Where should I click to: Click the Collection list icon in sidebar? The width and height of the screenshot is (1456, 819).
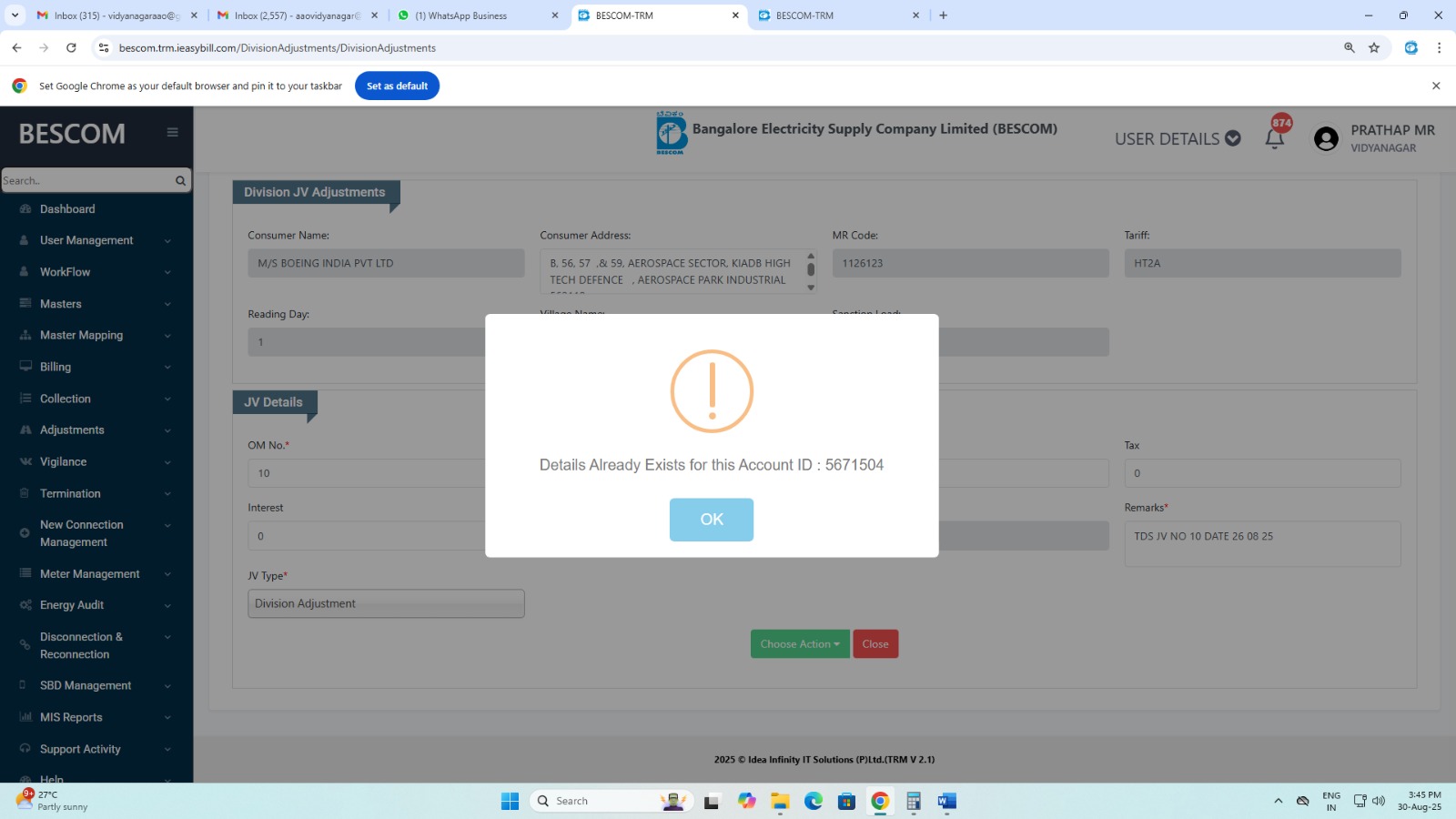click(x=25, y=399)
